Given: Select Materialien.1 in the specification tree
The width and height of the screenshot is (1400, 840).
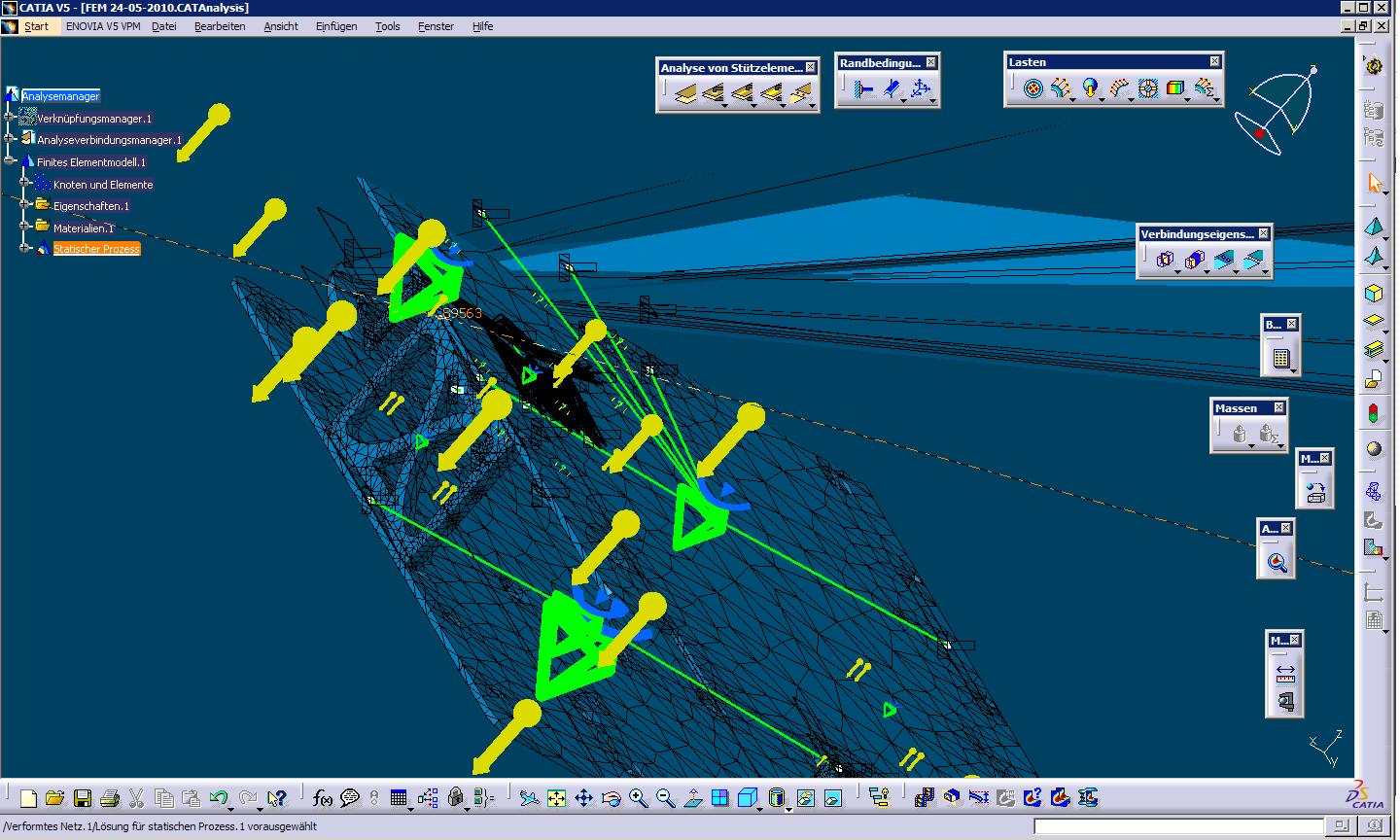Looking at the screenshot, I should tap(84, 228).
